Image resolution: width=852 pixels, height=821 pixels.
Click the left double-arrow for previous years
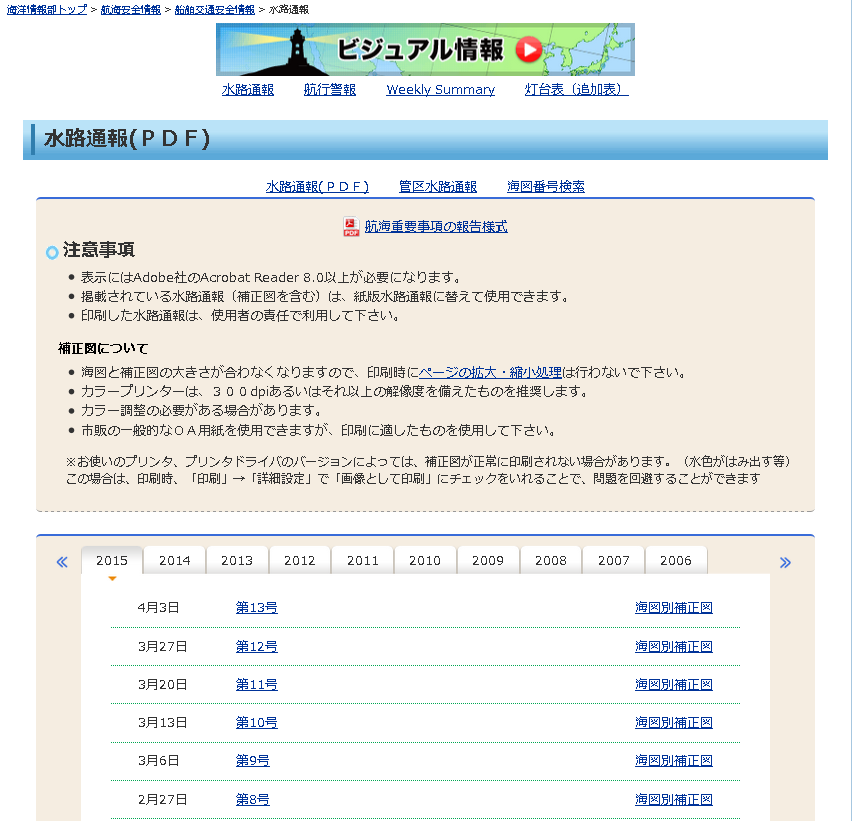(x=62, y=562)
